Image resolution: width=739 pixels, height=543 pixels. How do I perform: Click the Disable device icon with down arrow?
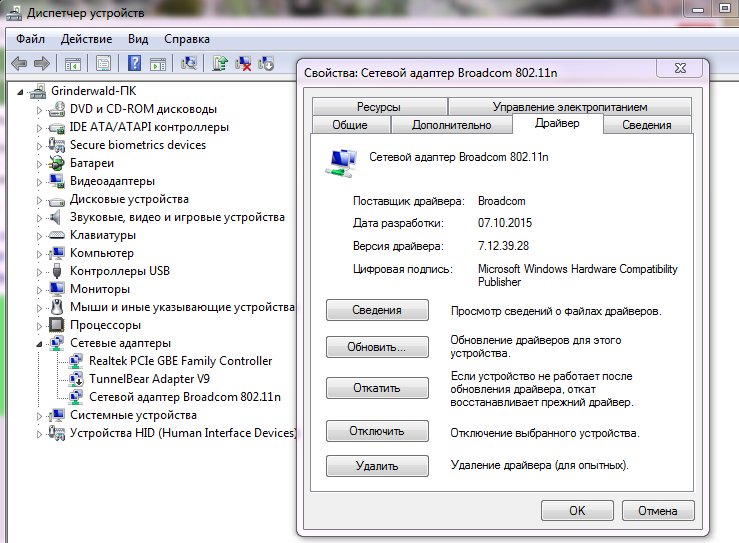tap(266, 63)
